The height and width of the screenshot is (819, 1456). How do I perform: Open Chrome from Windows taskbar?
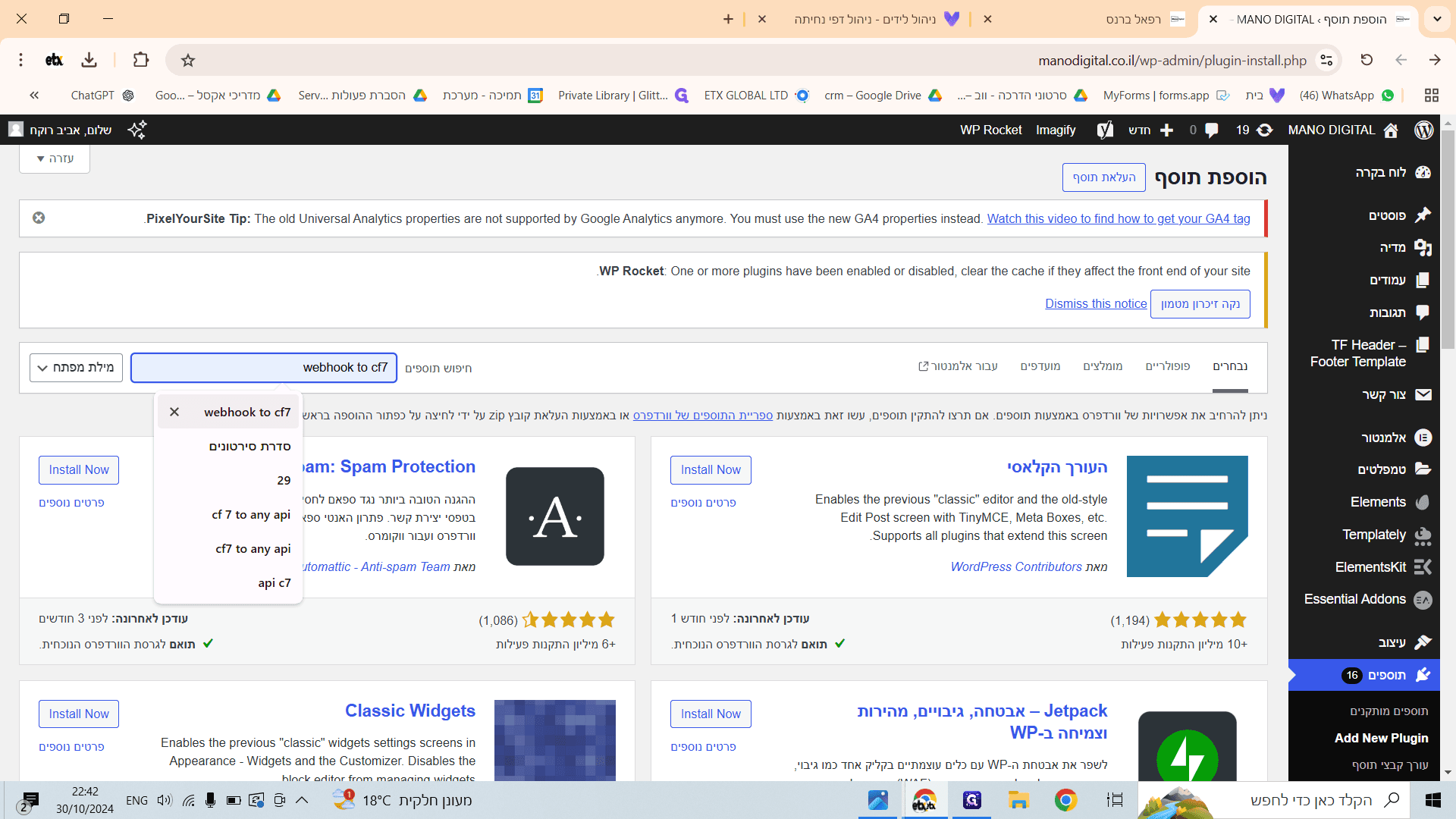(1065, 800)
